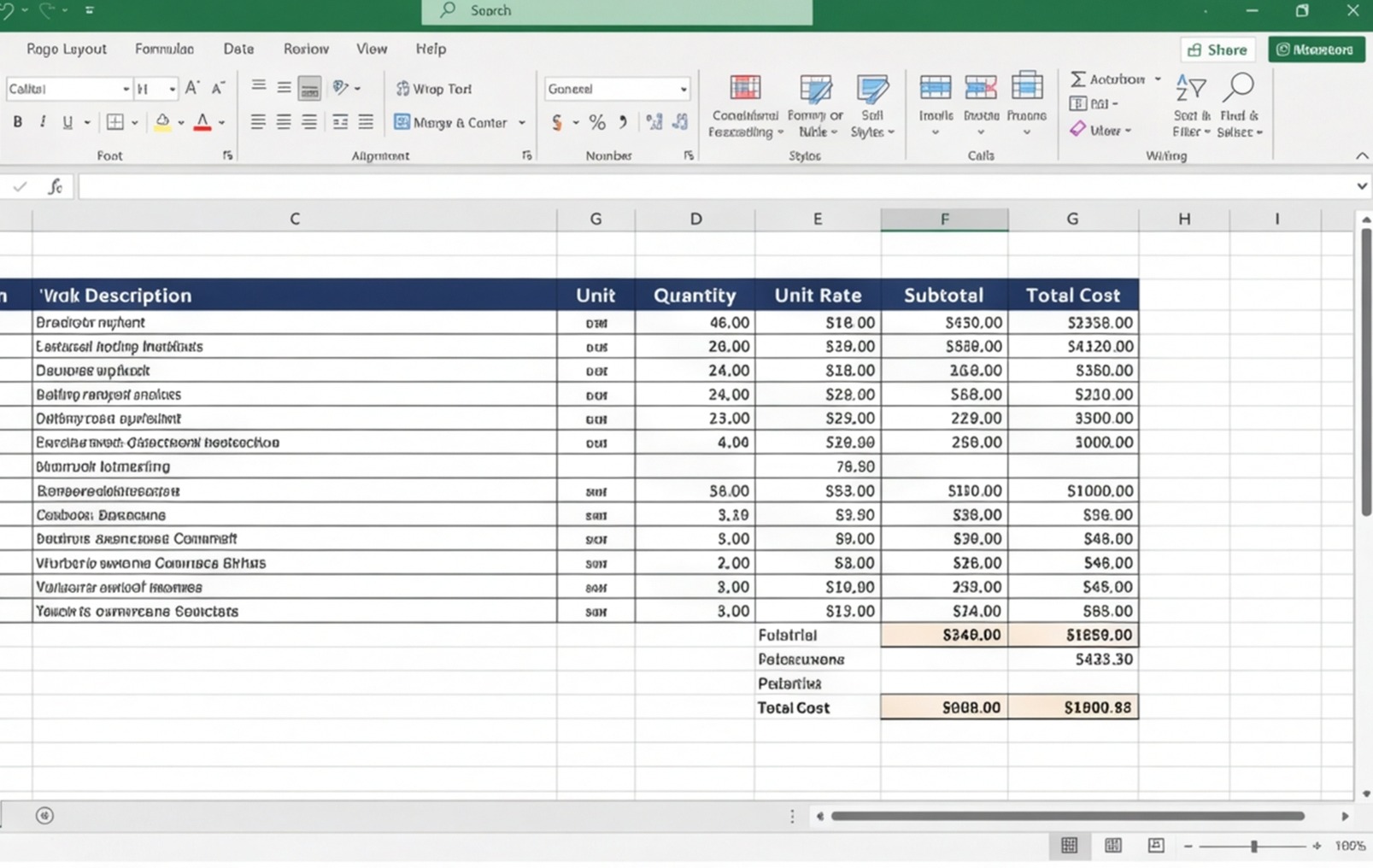Expand the formula bar chevron

(x=1362, y=186)
